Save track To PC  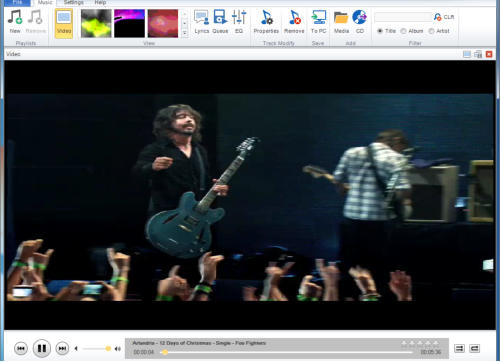(318, 22)
